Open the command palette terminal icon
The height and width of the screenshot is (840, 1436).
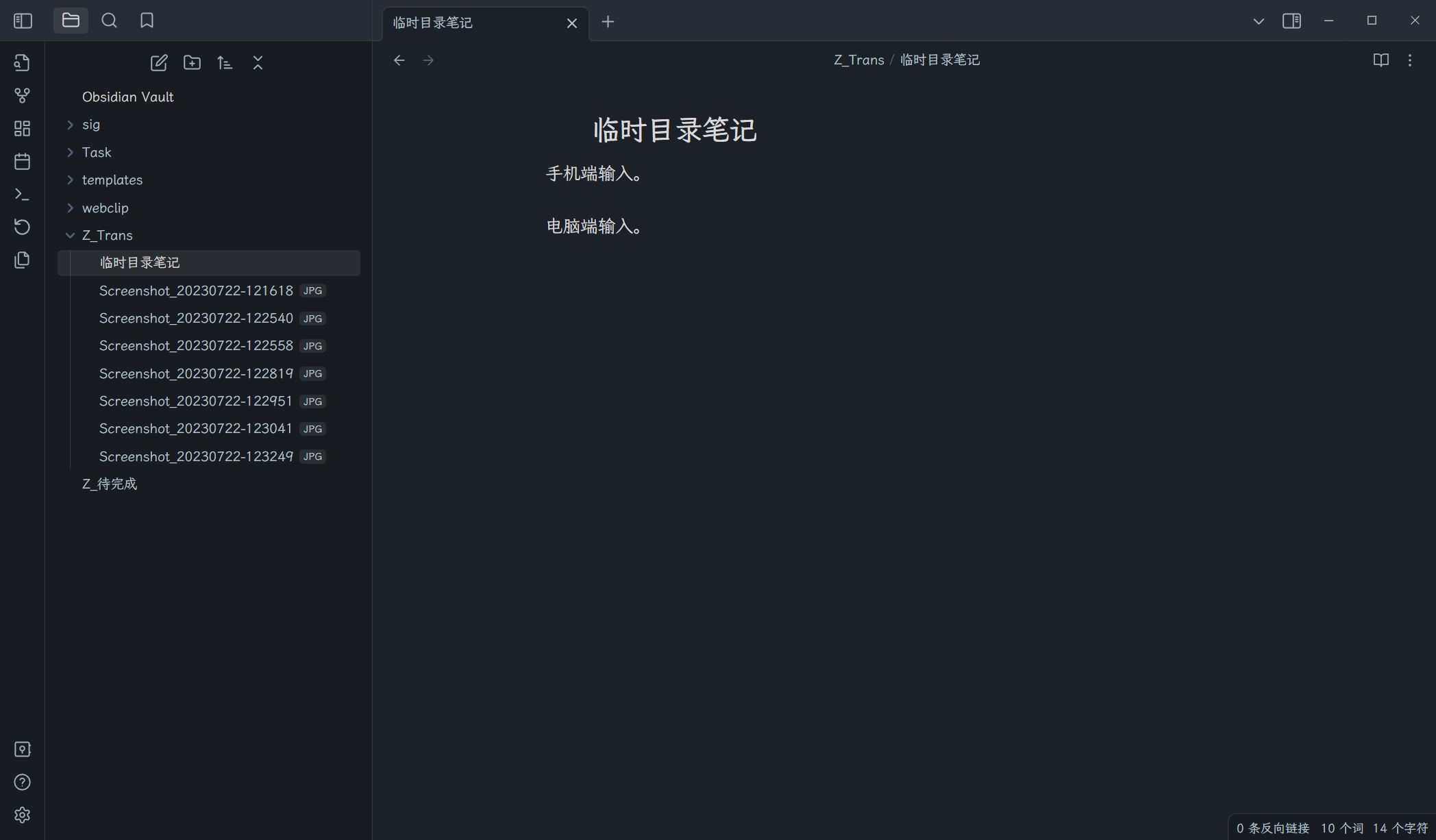click(22, 195)
